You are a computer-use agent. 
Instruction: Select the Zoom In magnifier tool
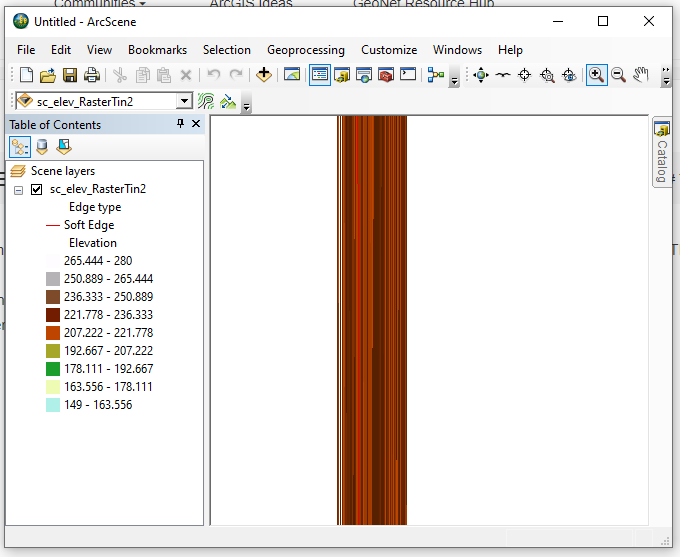point(596,75)
